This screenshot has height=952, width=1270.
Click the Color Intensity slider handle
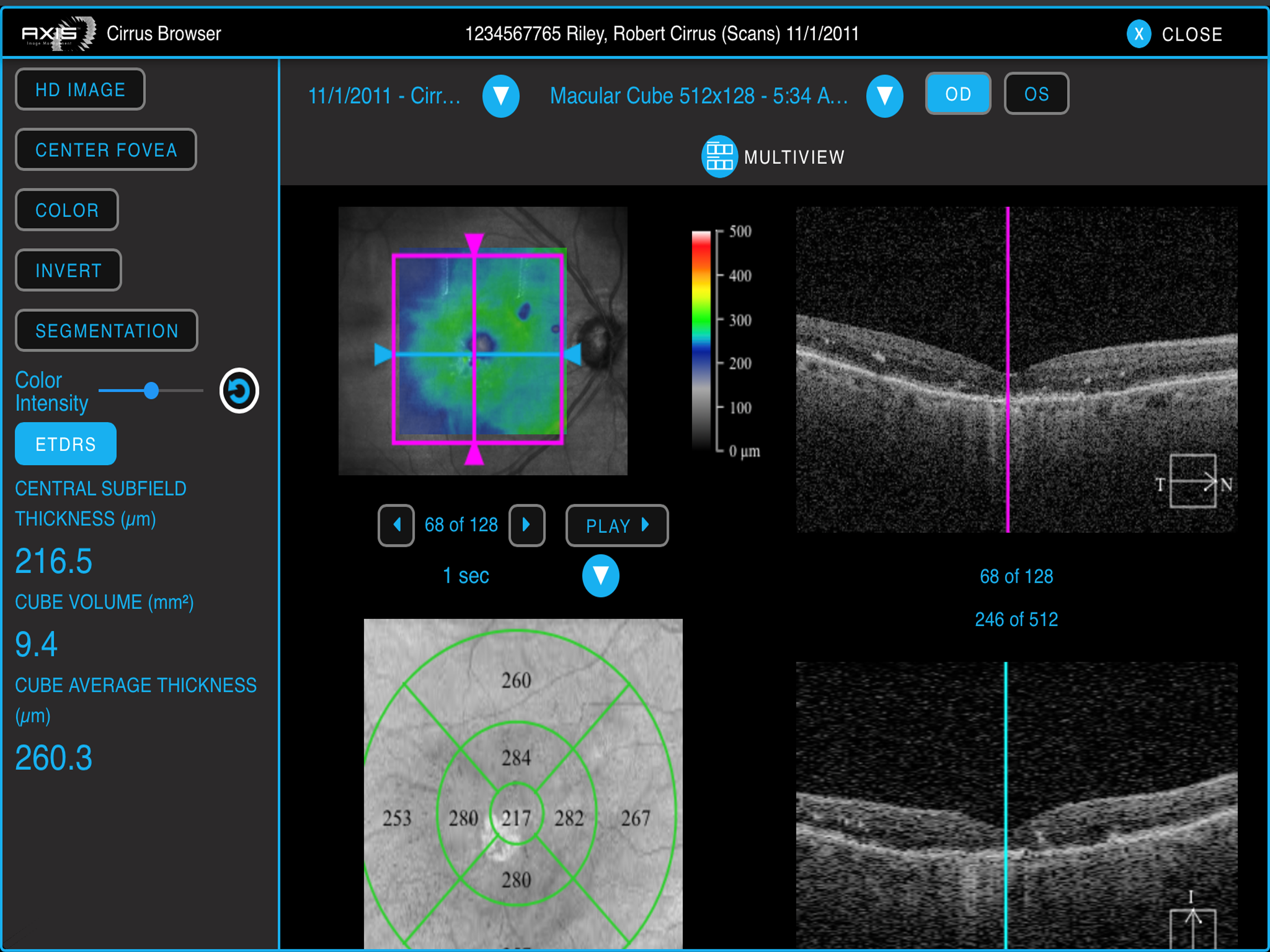click(151, 390)
